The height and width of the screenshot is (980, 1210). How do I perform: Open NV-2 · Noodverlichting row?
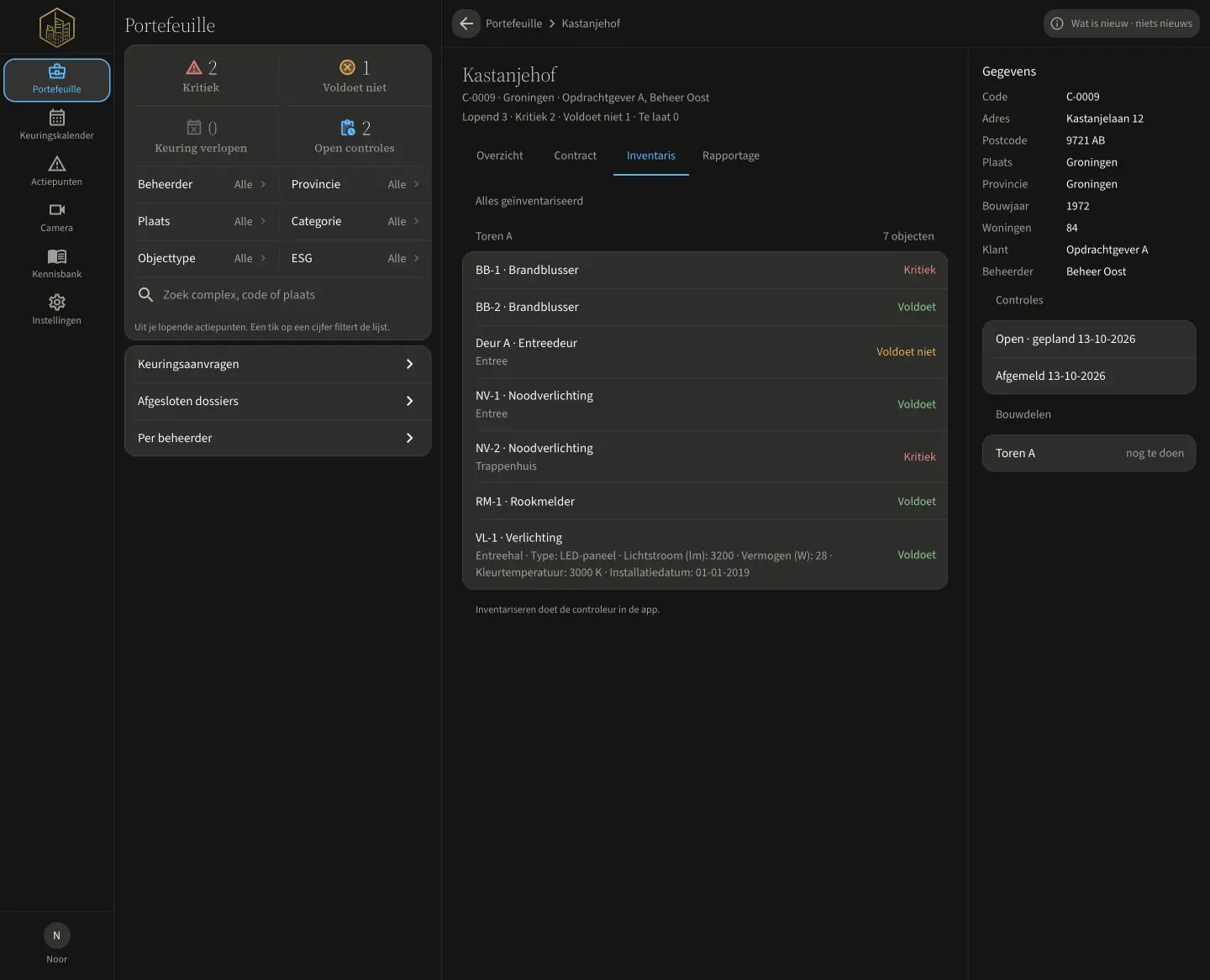pos(705,456)
